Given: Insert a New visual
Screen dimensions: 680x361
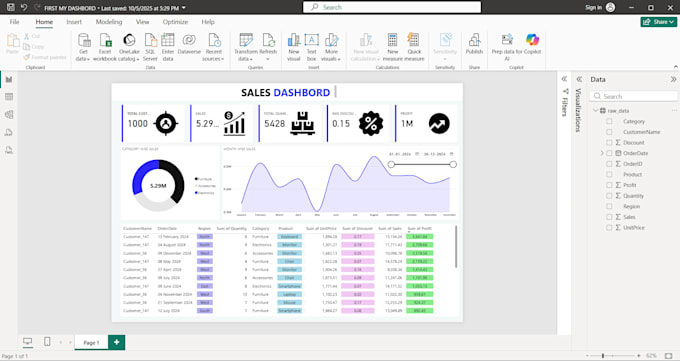Looking at the screenshot, I should (294, 47).
